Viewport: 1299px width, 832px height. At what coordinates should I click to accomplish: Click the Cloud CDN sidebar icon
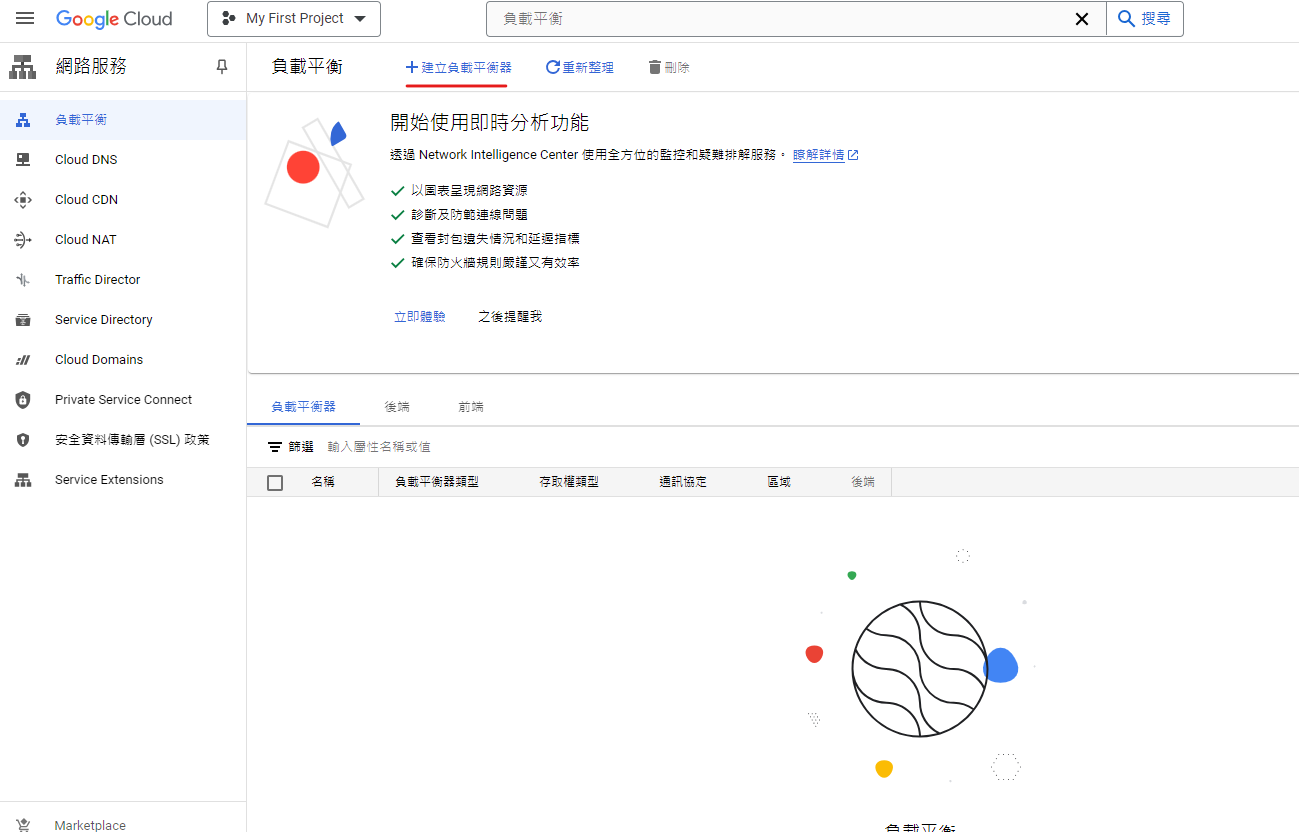tap(23, 200)
